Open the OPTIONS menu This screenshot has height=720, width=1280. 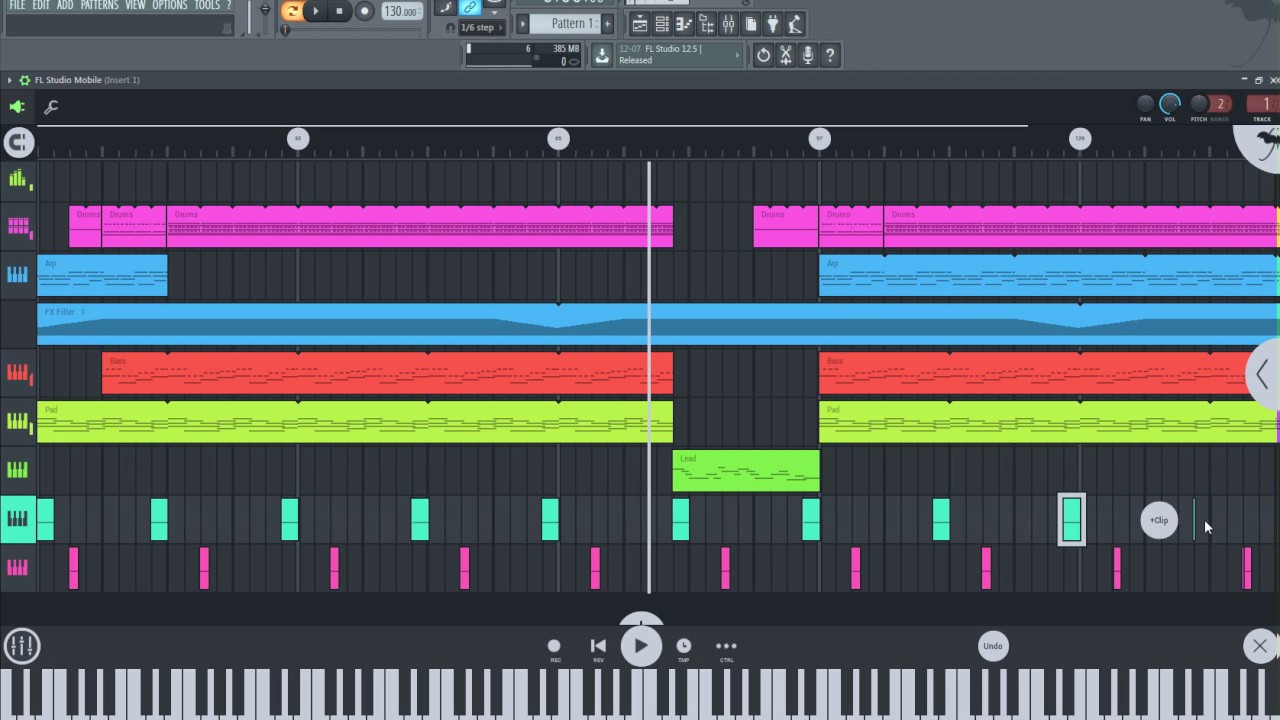tap(170, 5)
